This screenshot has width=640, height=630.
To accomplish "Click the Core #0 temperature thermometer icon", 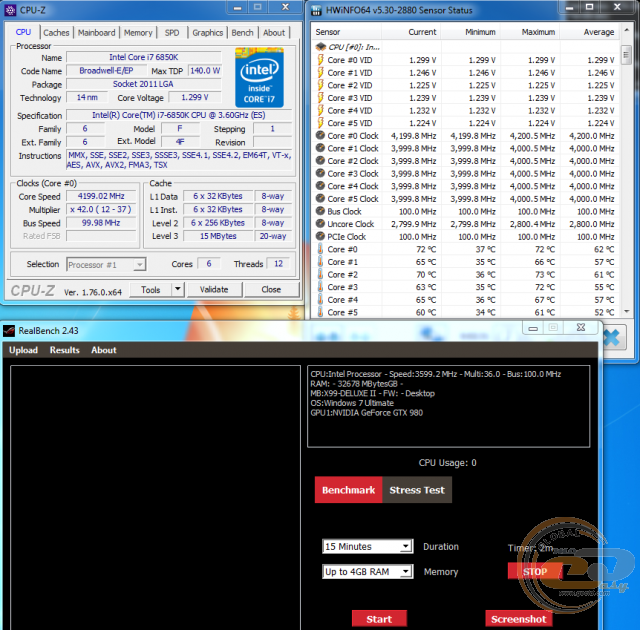I will click(320, 249).
